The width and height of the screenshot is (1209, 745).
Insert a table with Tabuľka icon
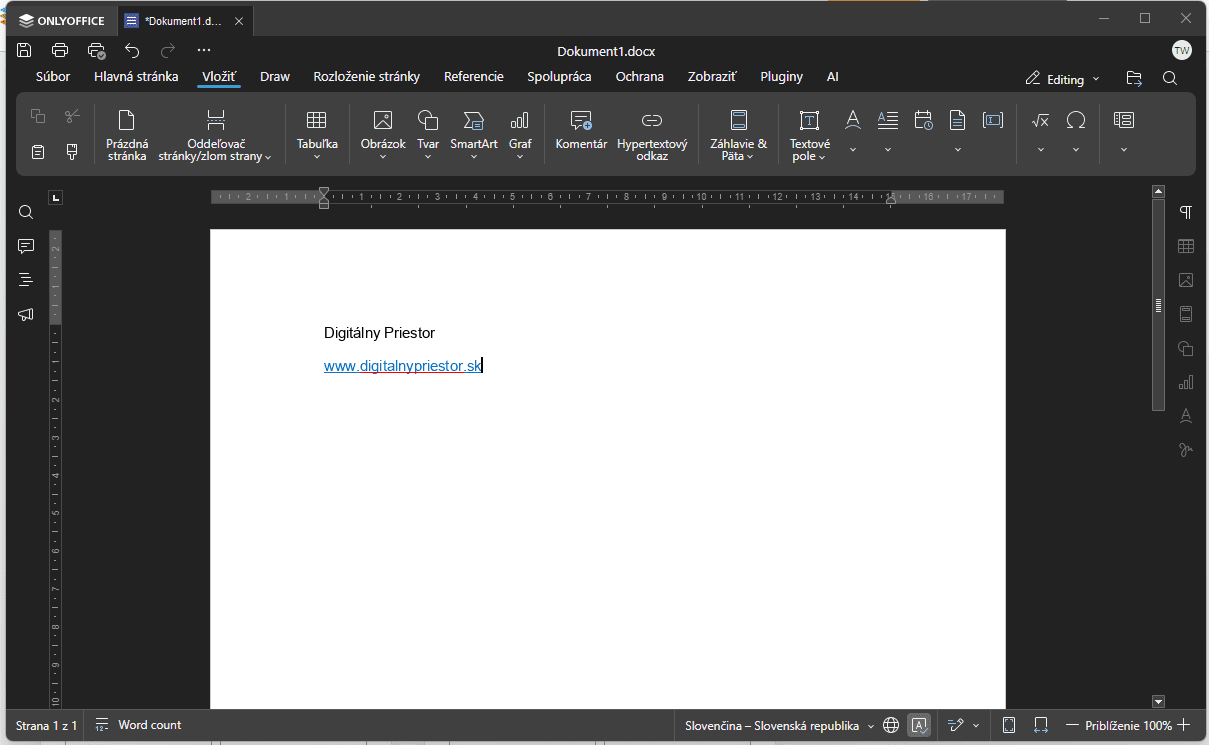[316, 121]
